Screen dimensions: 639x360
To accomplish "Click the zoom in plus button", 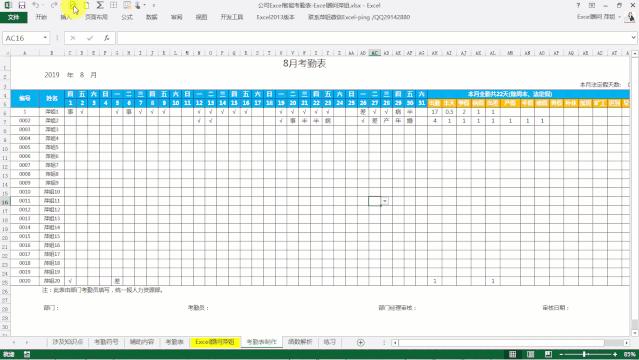I will coord(615,354).
